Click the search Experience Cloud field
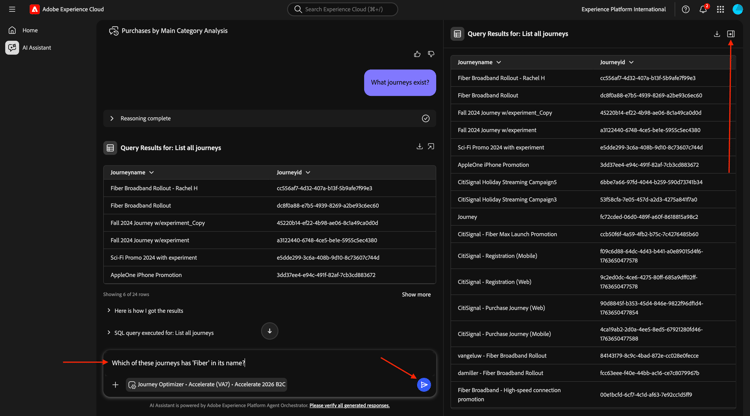 [342, 9]
